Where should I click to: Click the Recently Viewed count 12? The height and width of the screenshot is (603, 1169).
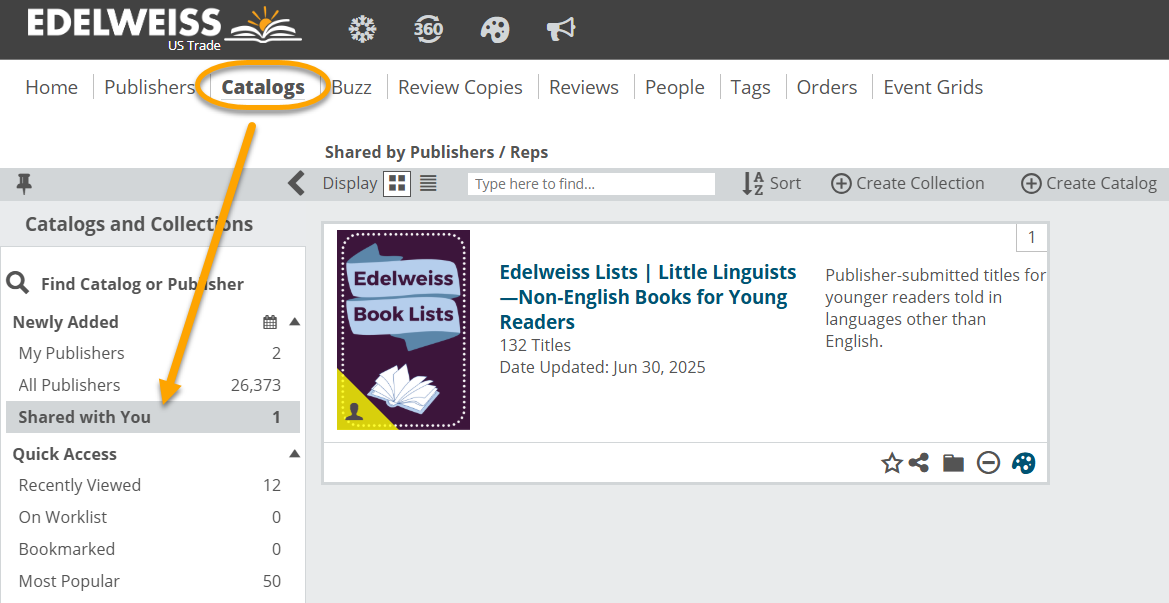272,485
